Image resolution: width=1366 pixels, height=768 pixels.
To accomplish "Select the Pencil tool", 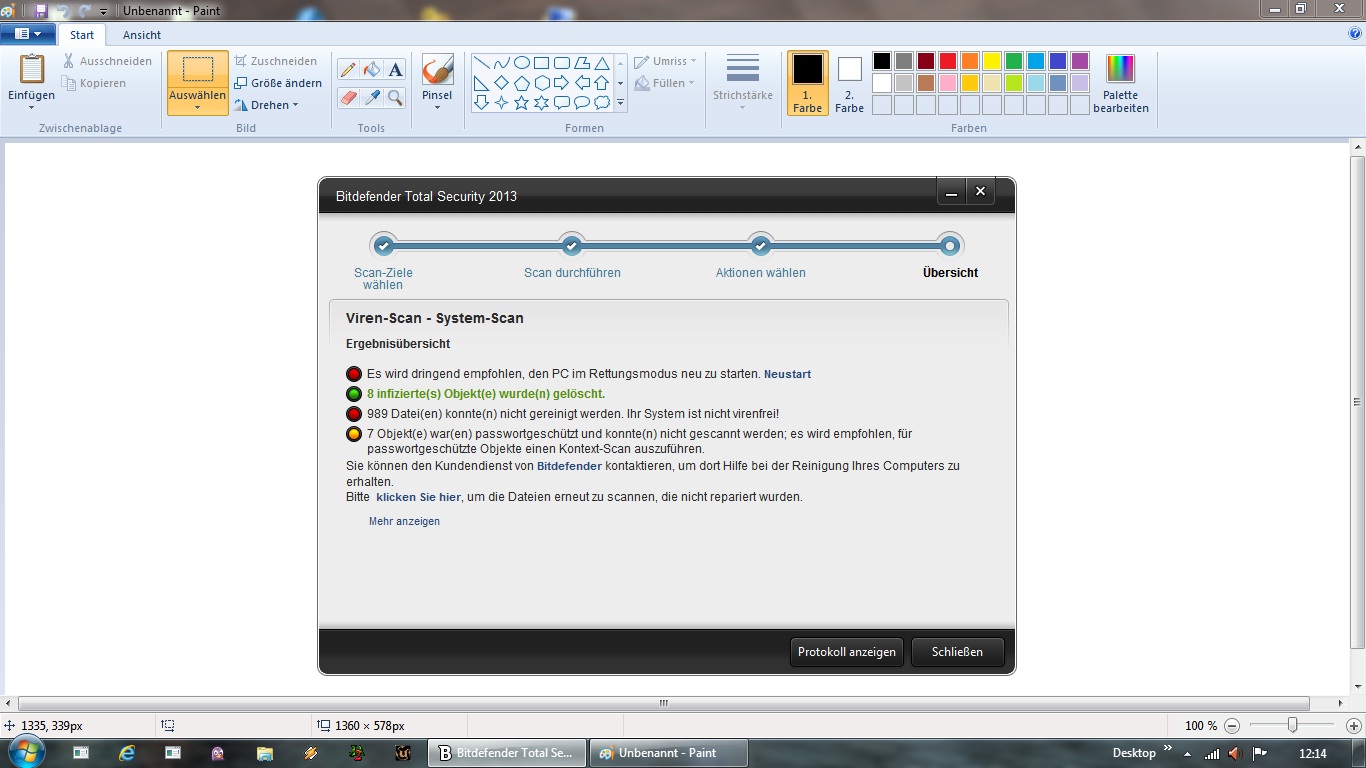I will pyautogui.click(x=348, y=70).
